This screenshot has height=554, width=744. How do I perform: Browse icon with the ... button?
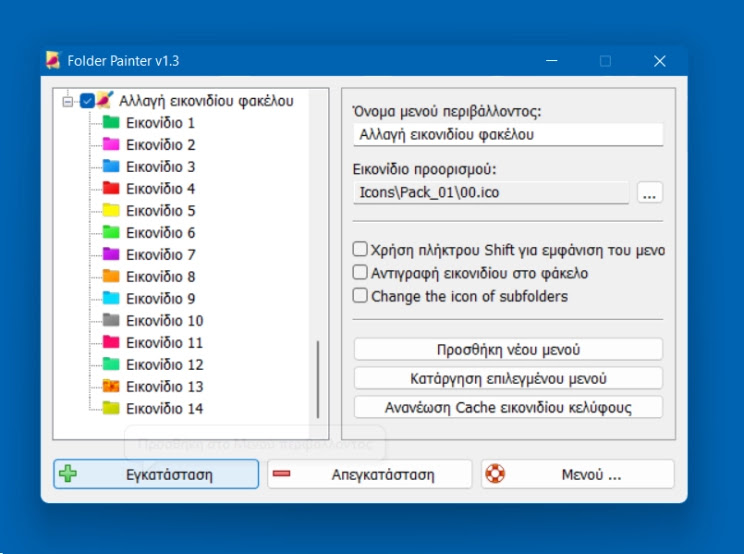pyautogui.click(x=650, y=193)
